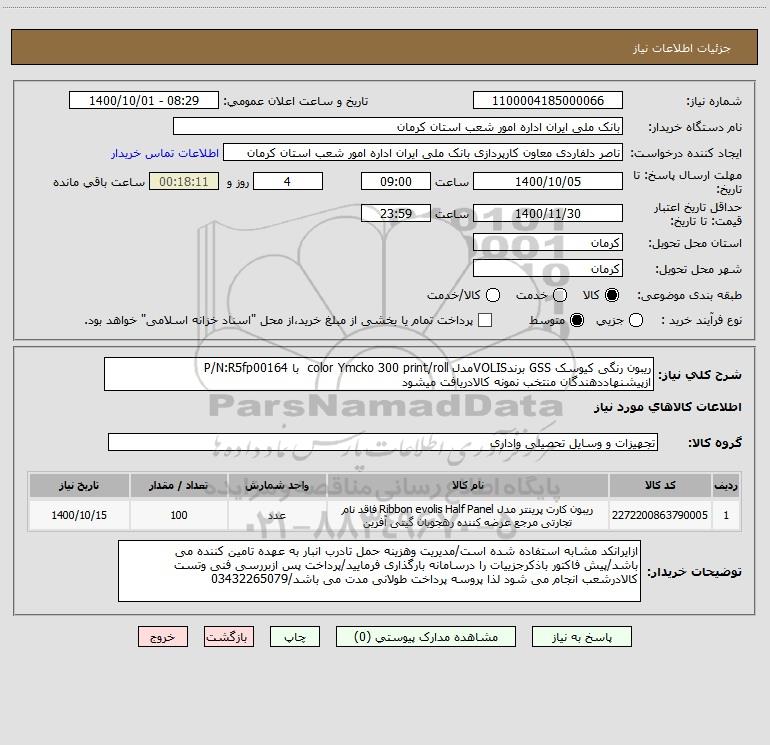
Task: Click the delivery province field کرمان
Action: 548,243
